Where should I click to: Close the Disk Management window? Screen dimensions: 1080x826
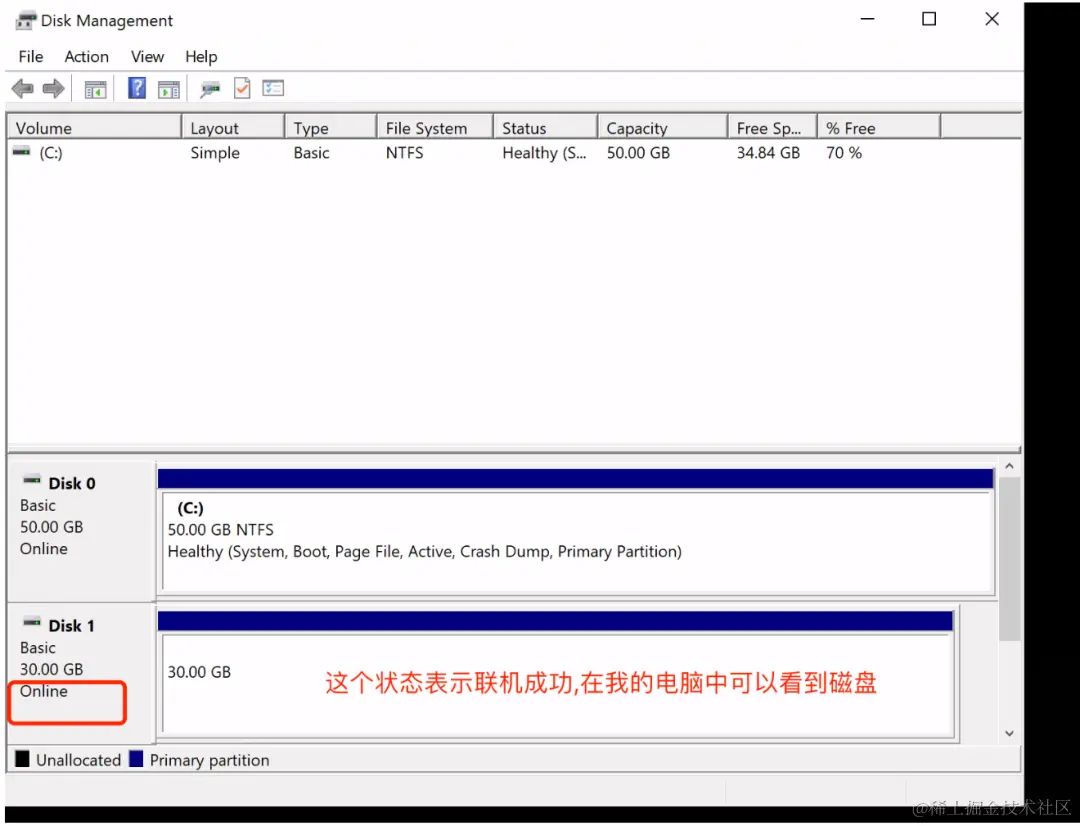click(x=991, y=19)
